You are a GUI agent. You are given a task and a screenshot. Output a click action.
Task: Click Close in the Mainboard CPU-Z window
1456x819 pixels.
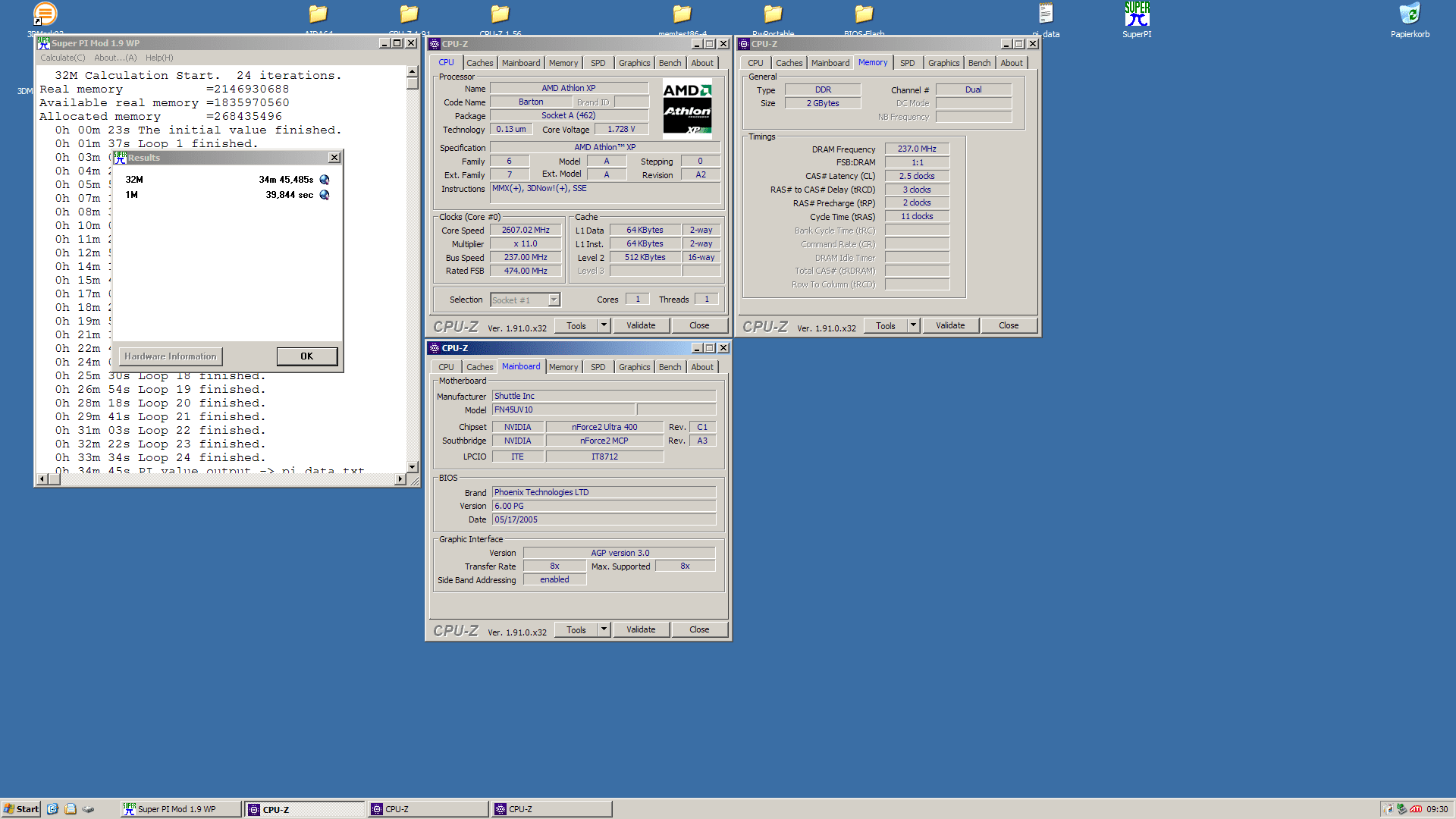(699, 629)
